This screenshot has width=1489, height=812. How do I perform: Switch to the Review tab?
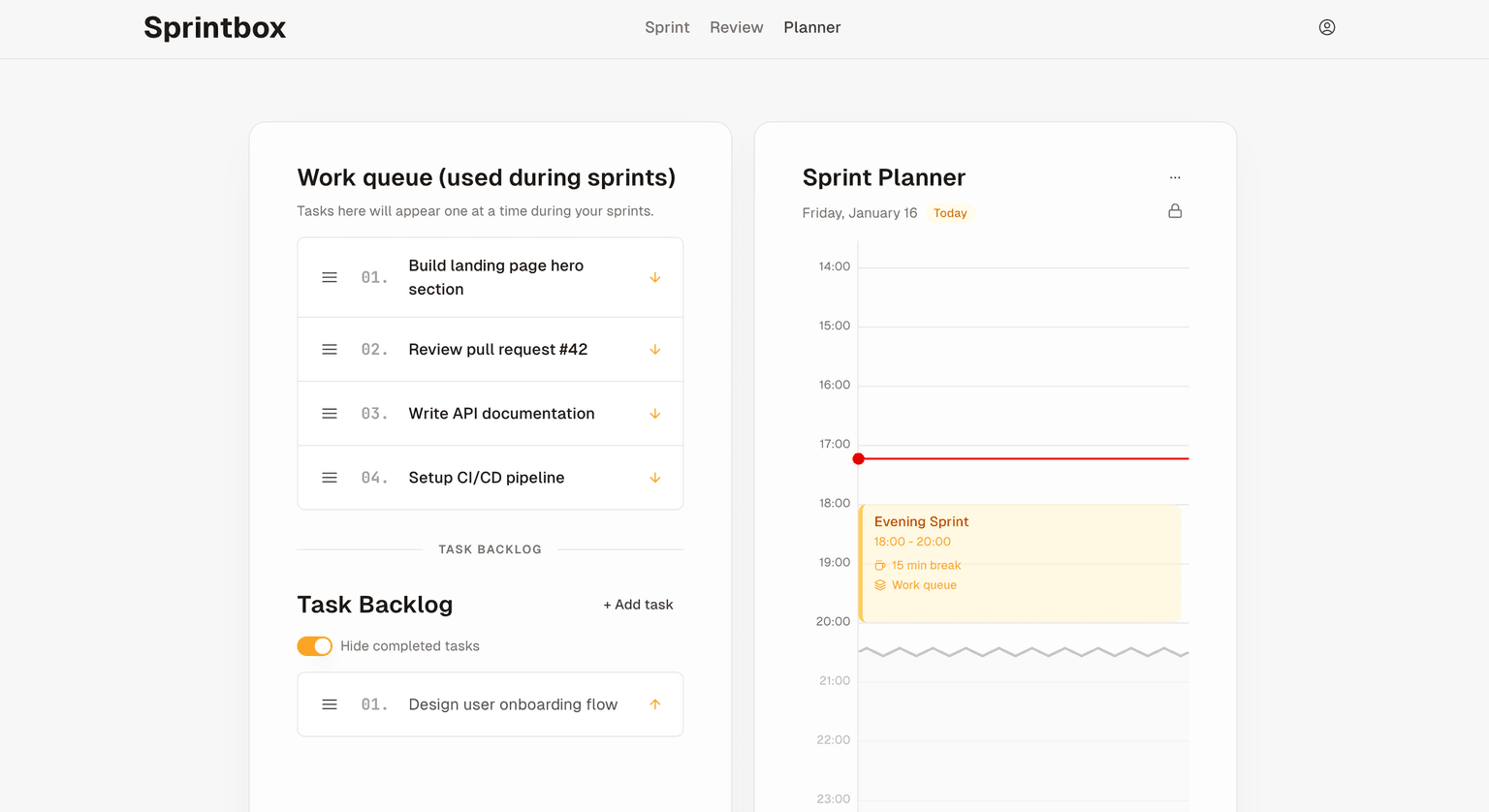(736, 27)
